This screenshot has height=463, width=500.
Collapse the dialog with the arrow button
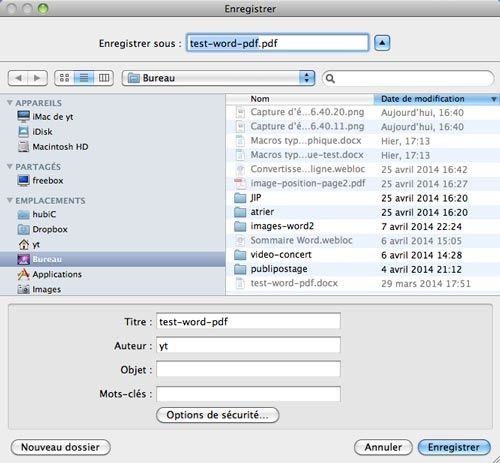pyautogui.click(x=382, y=43)
